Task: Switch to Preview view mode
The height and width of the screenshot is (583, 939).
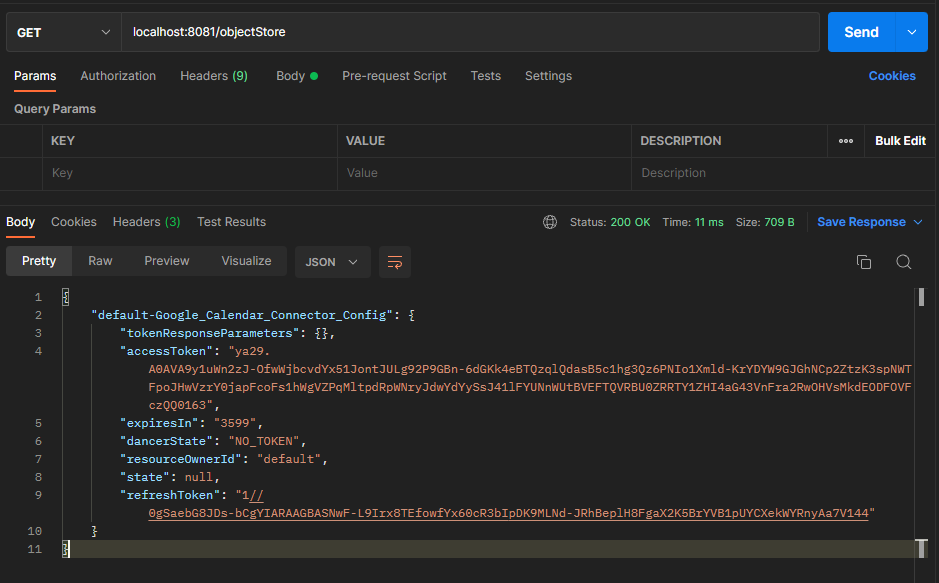Action: click(x=166, y=261)
